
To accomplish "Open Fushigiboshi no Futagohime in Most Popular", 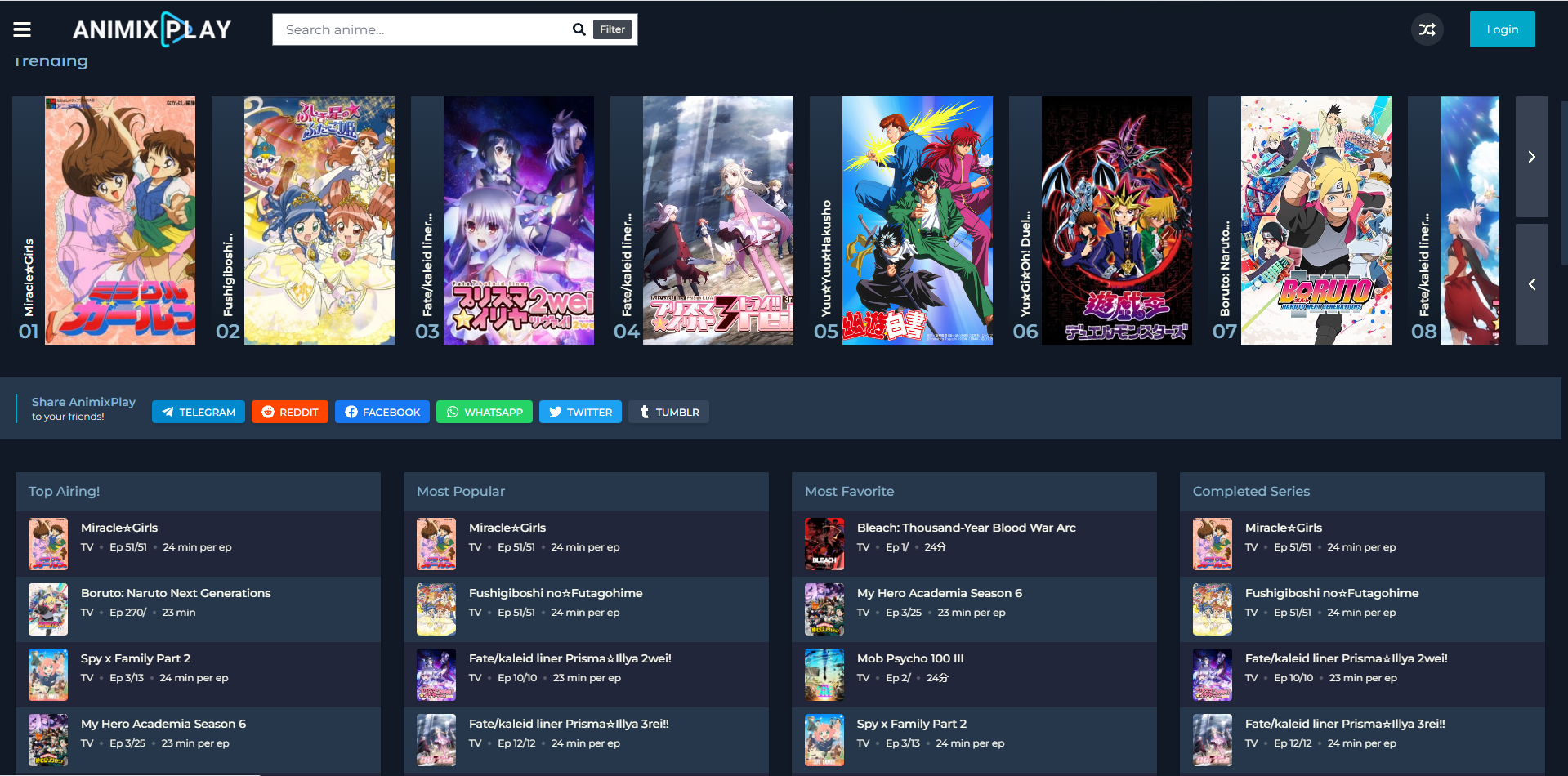I will (556, 593).
